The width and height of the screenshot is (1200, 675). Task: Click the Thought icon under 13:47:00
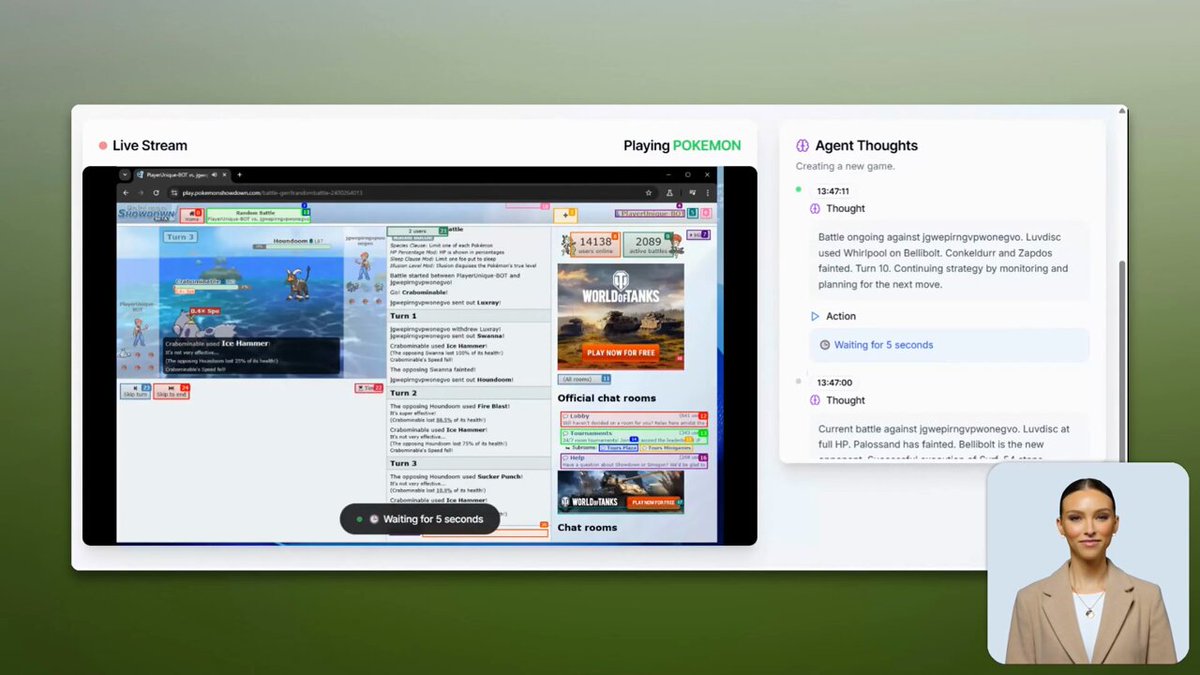(x=815, y=400)
